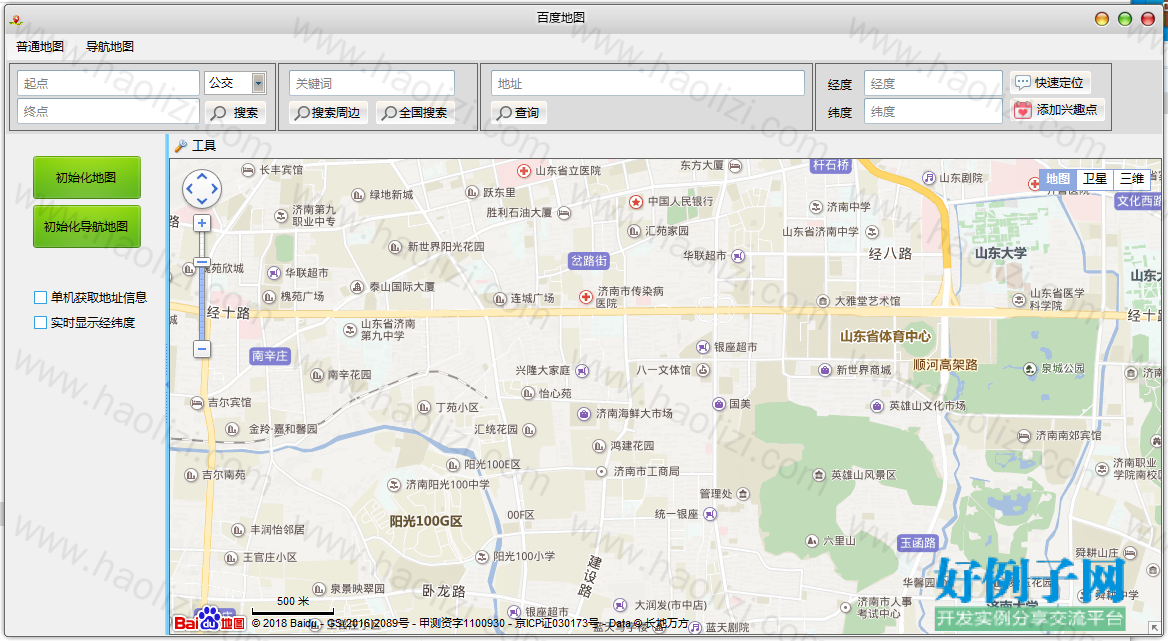Expand the 公交 transport mode dropdown

point(258,83)
